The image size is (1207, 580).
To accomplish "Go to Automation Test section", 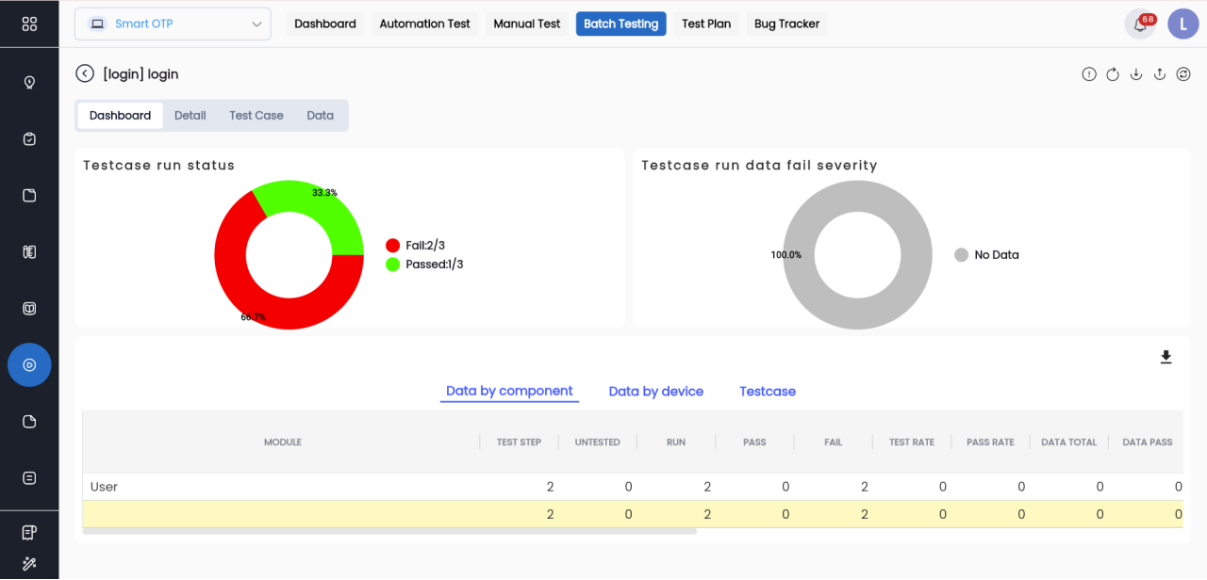I will [x=424, y=24].
